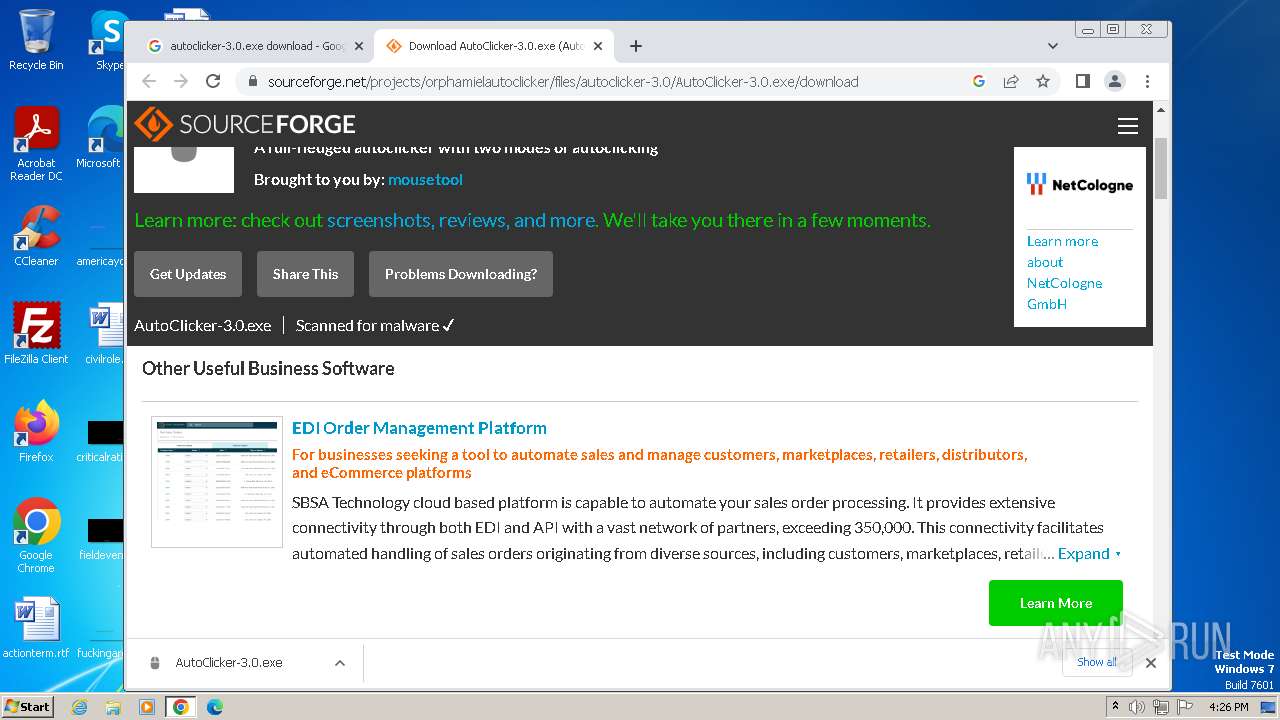Close the downloads bar
1280x720 pixels.
[x=1151, y=663]
